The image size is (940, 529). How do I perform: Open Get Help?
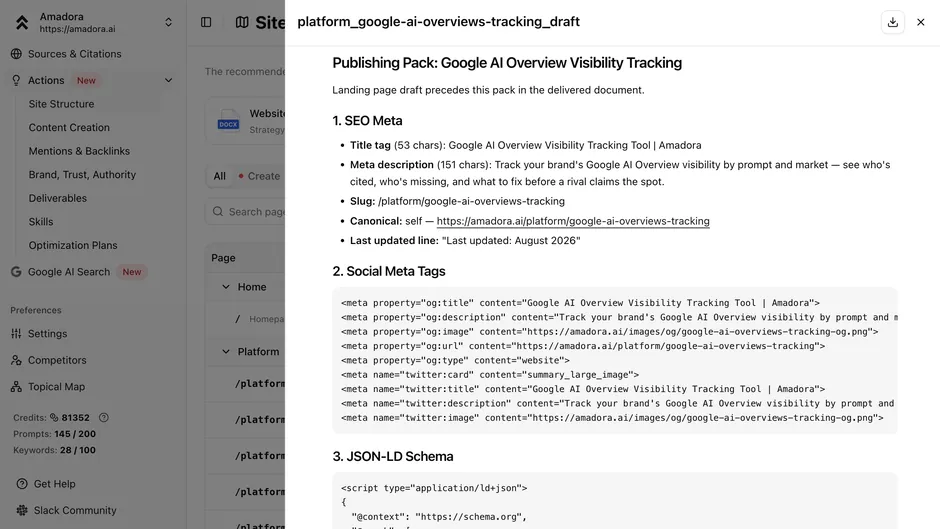coord(55,484)
